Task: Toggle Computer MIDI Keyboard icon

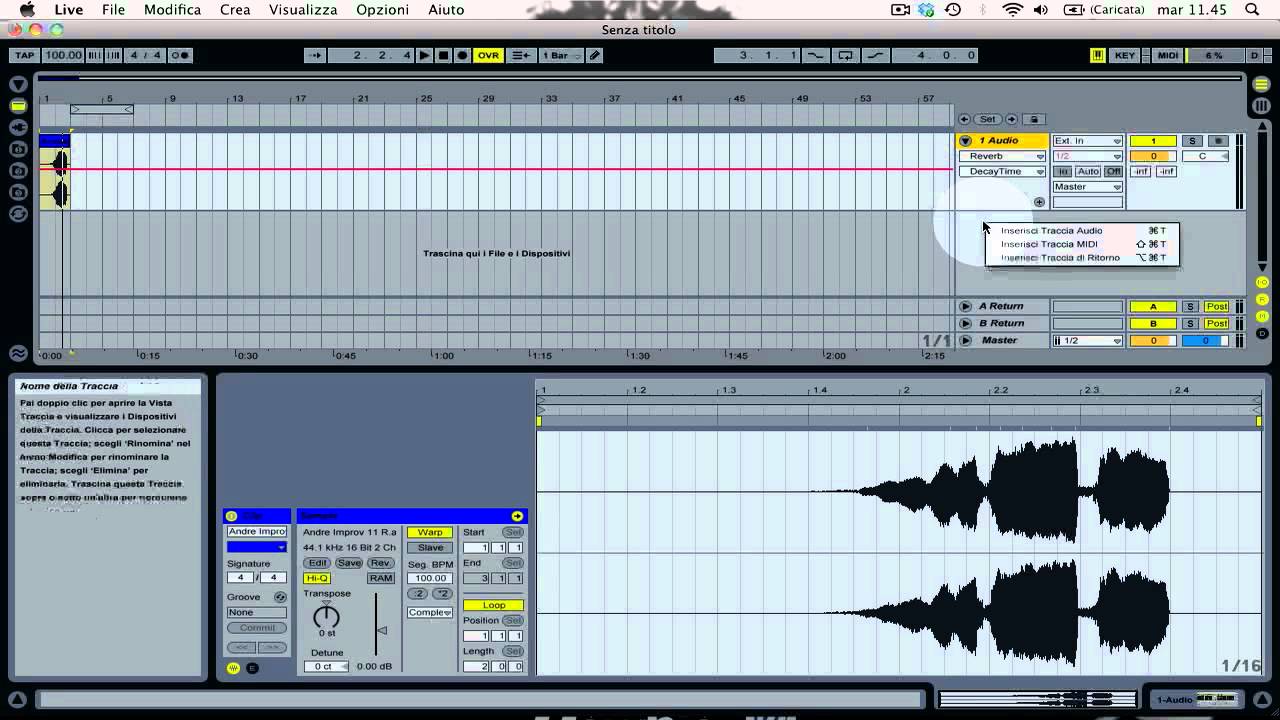Action: pos(1098,55)
